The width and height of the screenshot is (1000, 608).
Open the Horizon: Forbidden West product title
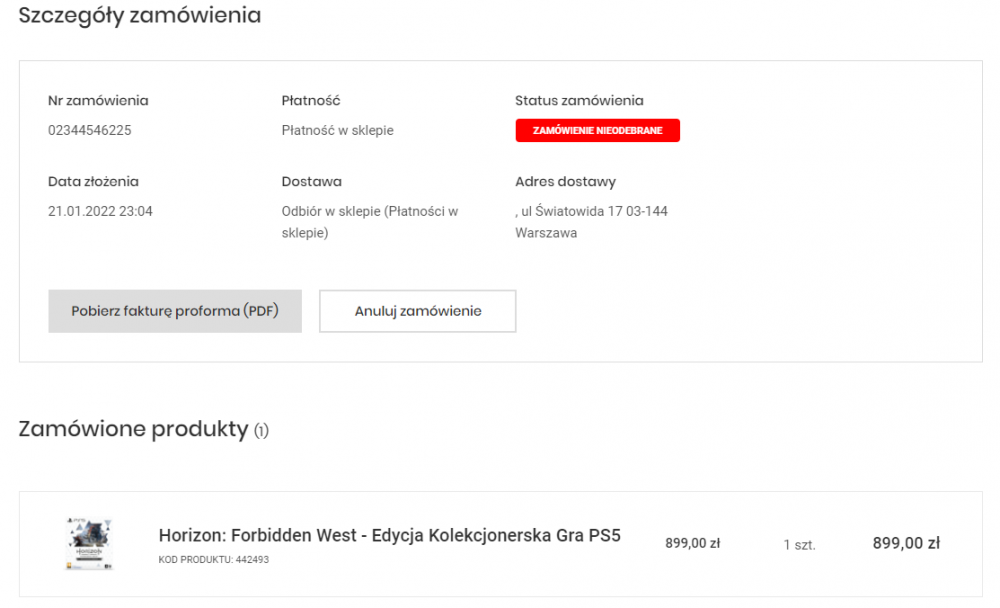tap(389, 535)
